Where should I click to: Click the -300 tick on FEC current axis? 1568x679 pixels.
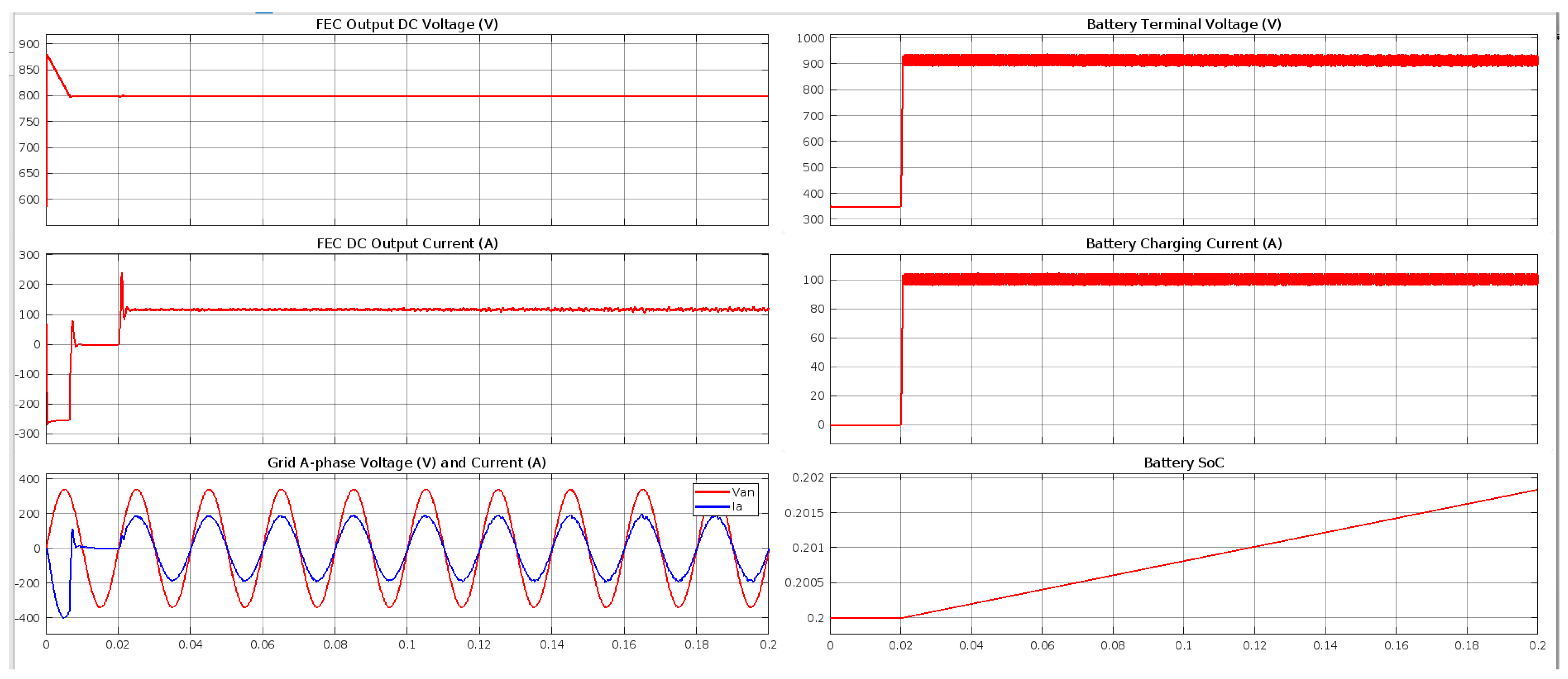point(27,434)
